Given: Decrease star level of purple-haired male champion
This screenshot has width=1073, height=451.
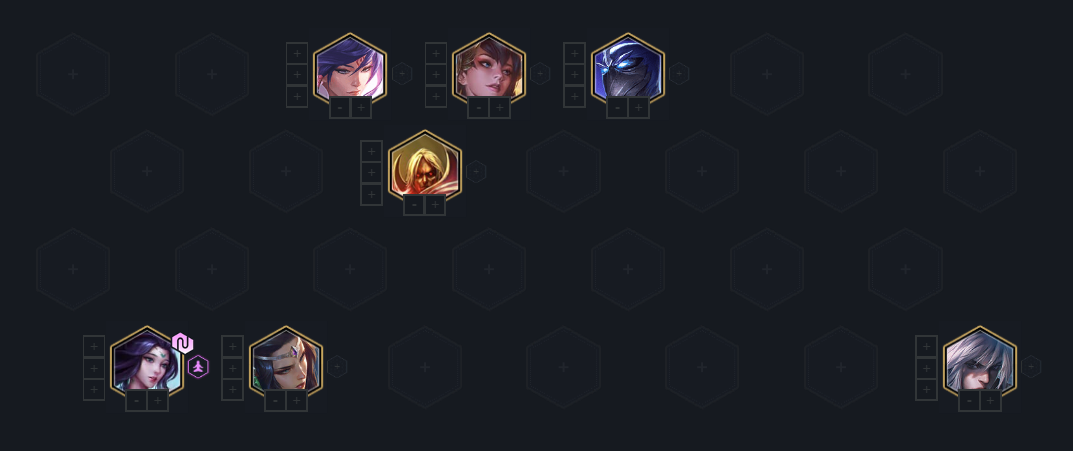Looking at the screenshot, I should pos(339,107).
